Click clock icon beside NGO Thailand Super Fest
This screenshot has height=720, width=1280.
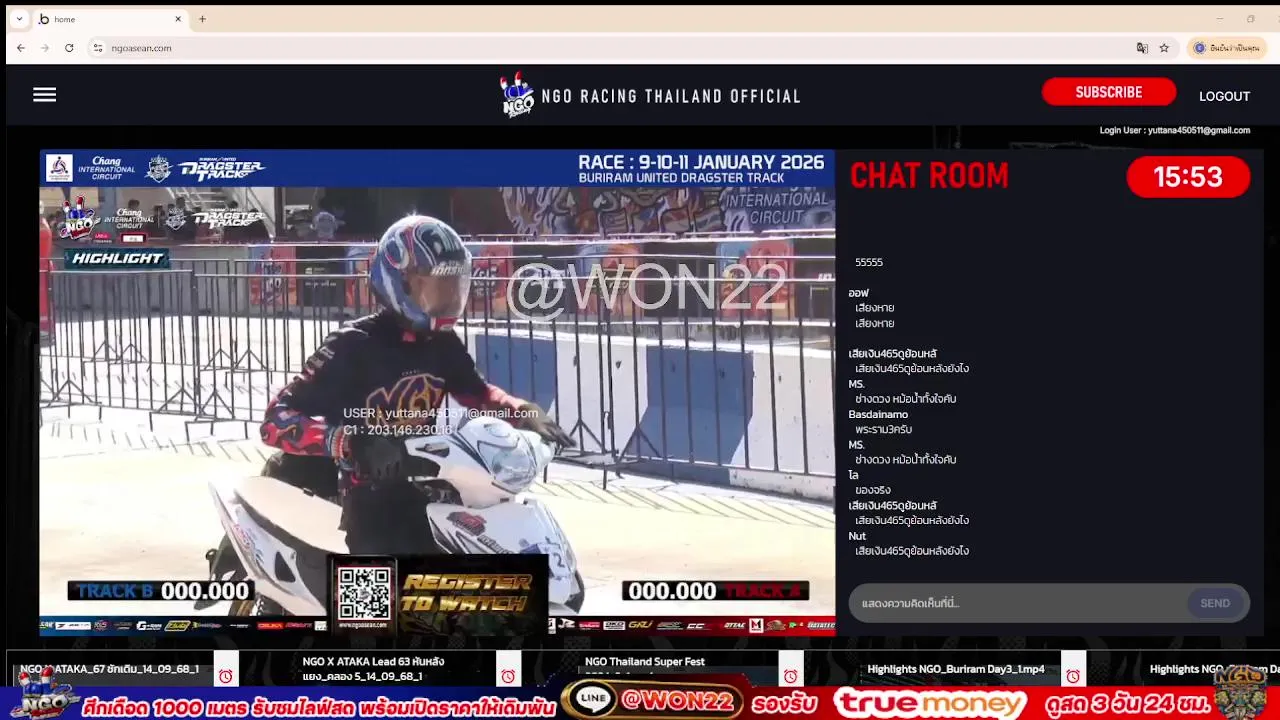tap(791, 676)
